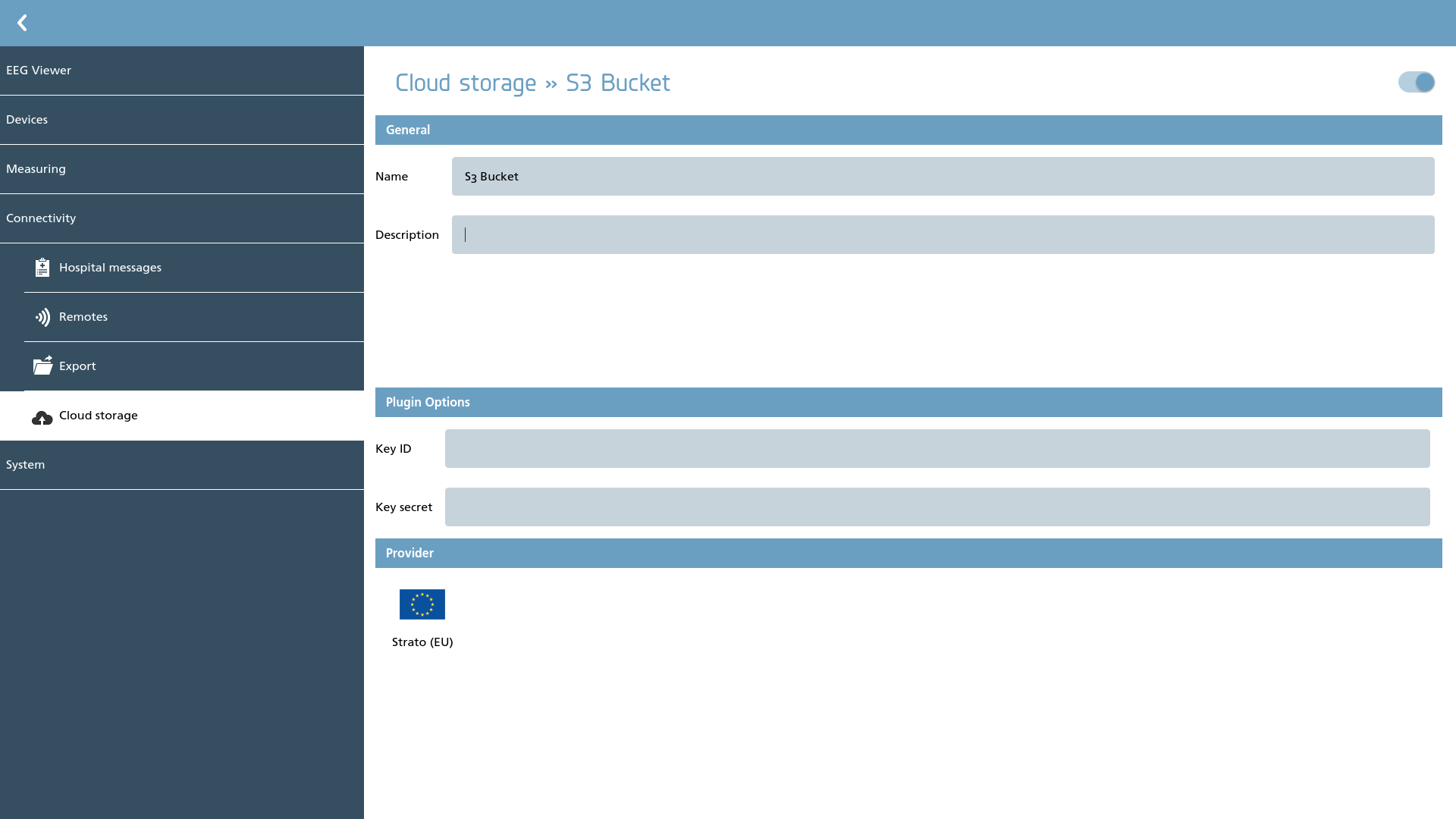The width and height of the screenshot is (1456, 819).
Task: Click the Cloud storage upload icon
Action: point(42,417)
